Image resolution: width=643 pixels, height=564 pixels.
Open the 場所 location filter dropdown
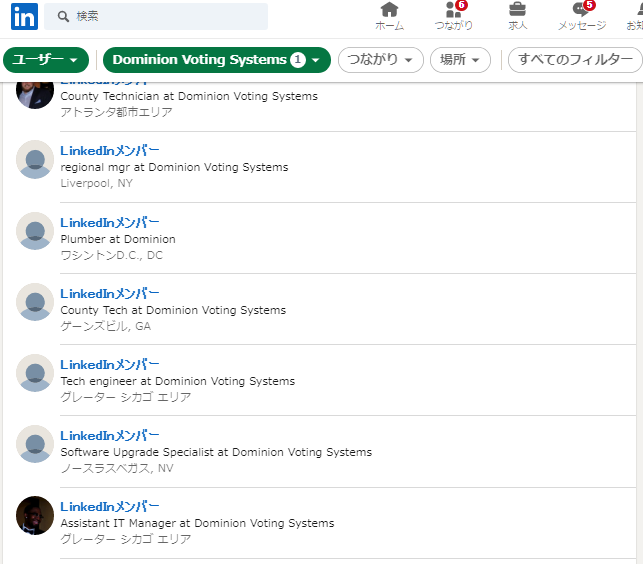[x=460, y=60]
